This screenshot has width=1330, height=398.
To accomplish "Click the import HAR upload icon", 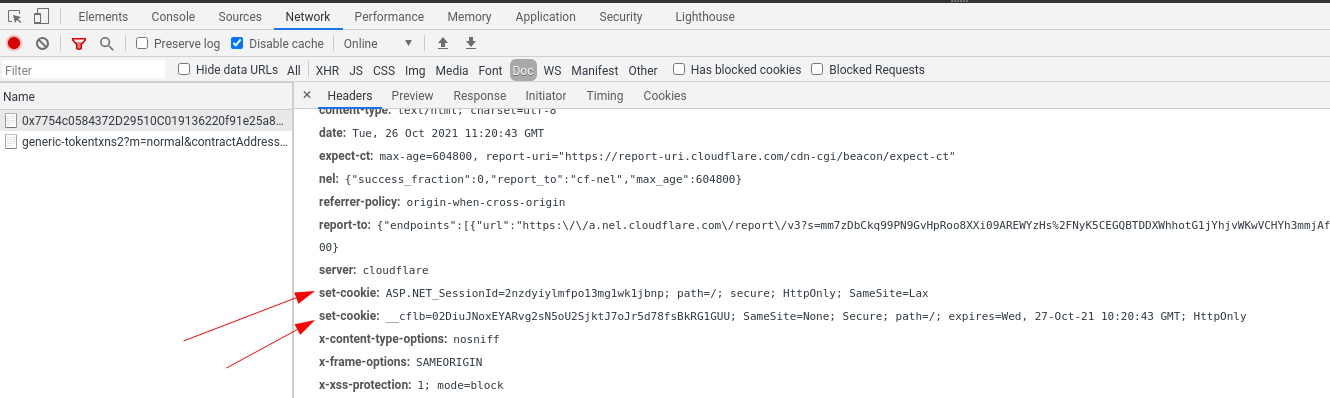I will click(x=443, y=43).
